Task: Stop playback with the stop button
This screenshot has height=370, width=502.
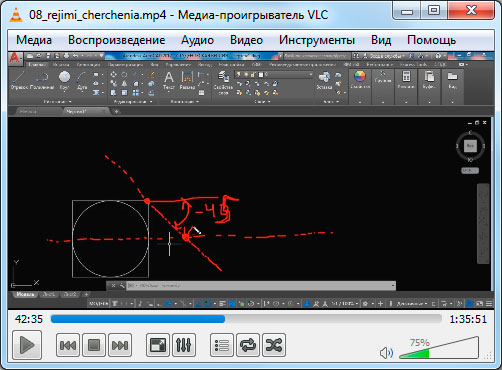Action: (94, 345)
